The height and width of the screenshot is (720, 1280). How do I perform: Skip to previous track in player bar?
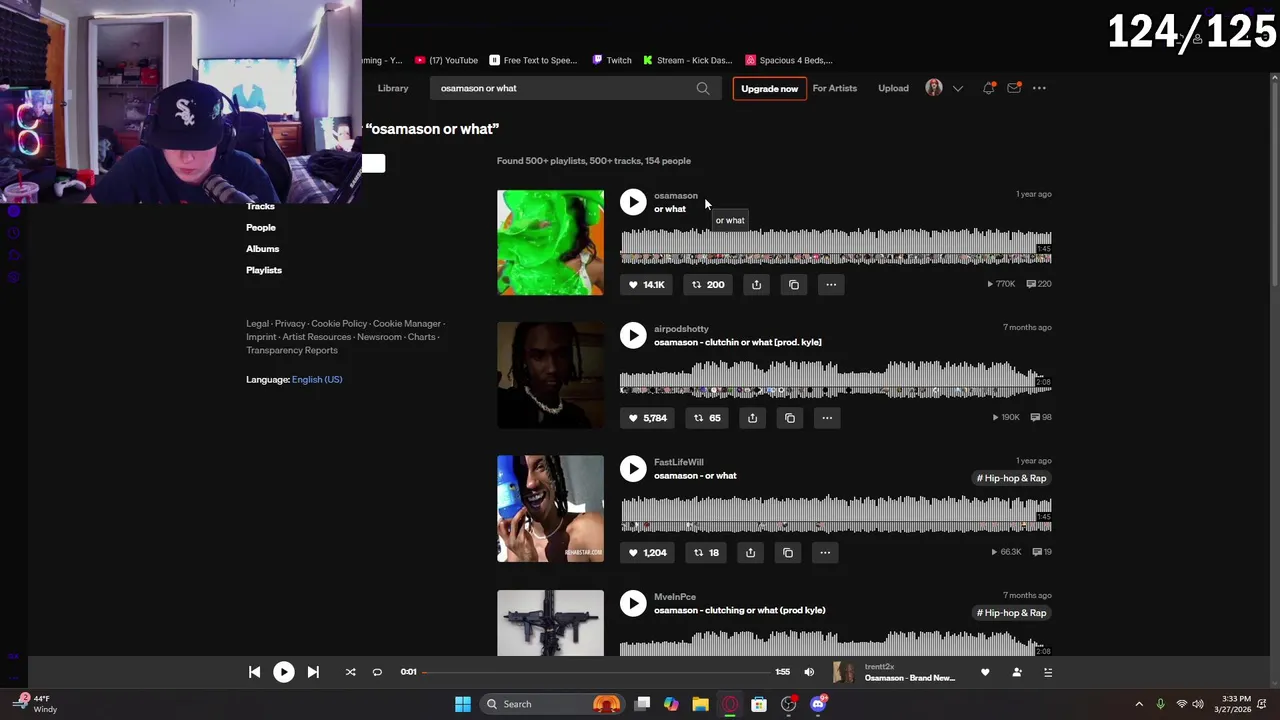point(254,672)
